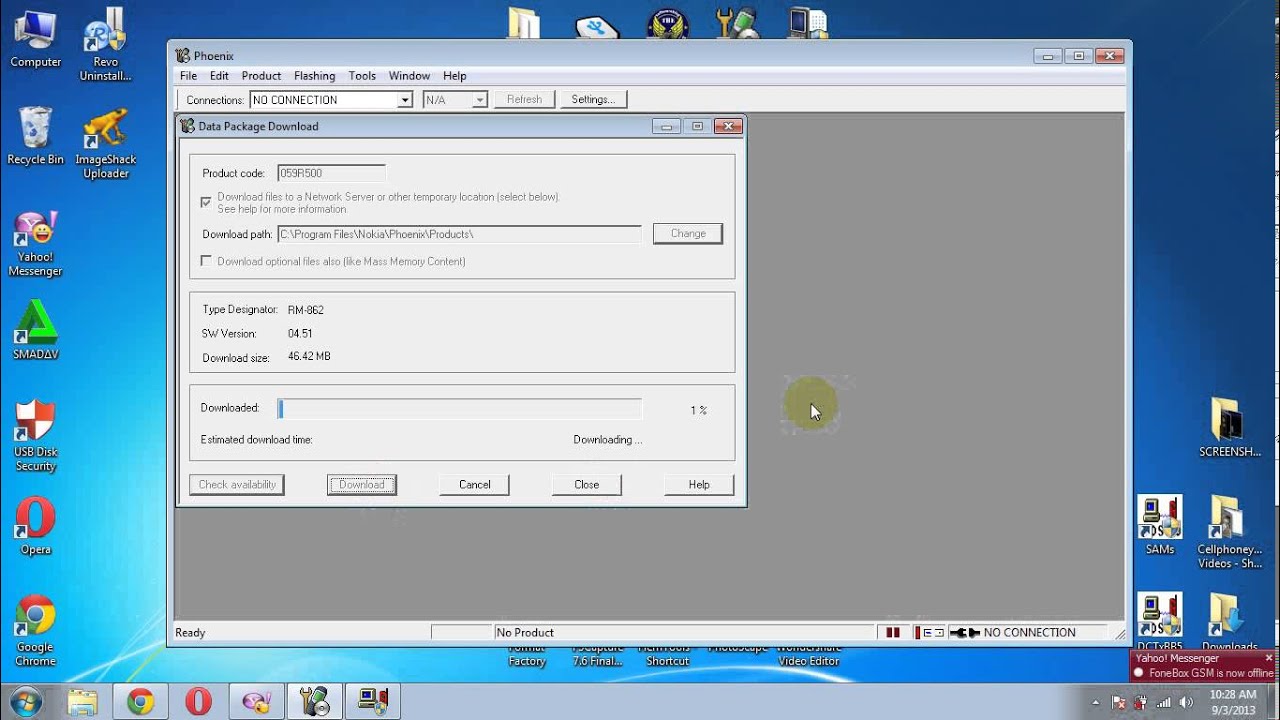Open the network signal tray icon
The width and height of the screenshot is (1280, 720).
[x=1163, y=702]
